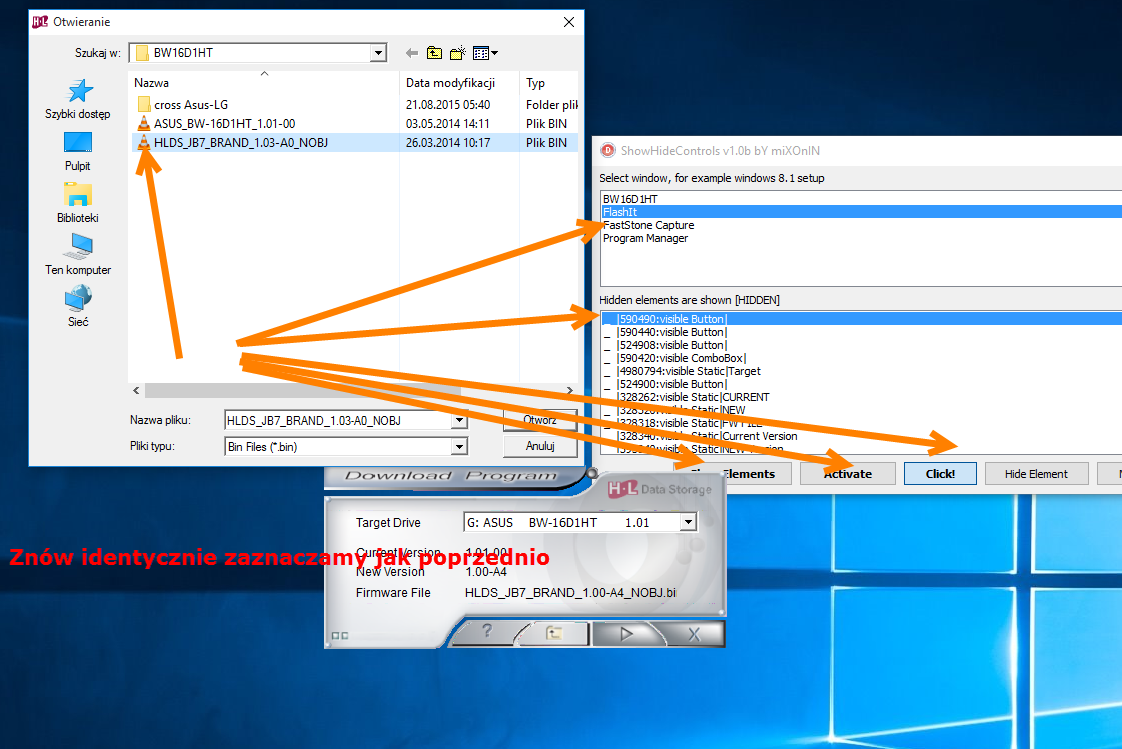Open the view menu icon in dialog toolbar
The width and height of the screenshot is (1122, 749).
click(485, 53)
